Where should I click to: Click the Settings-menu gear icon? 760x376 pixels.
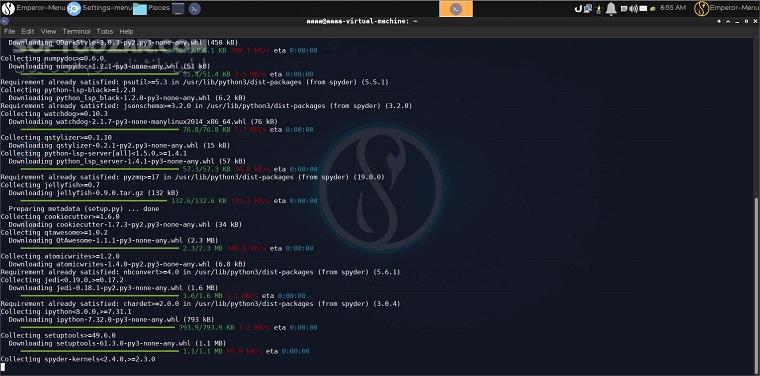pyautogui.click(x=74, y=8)
